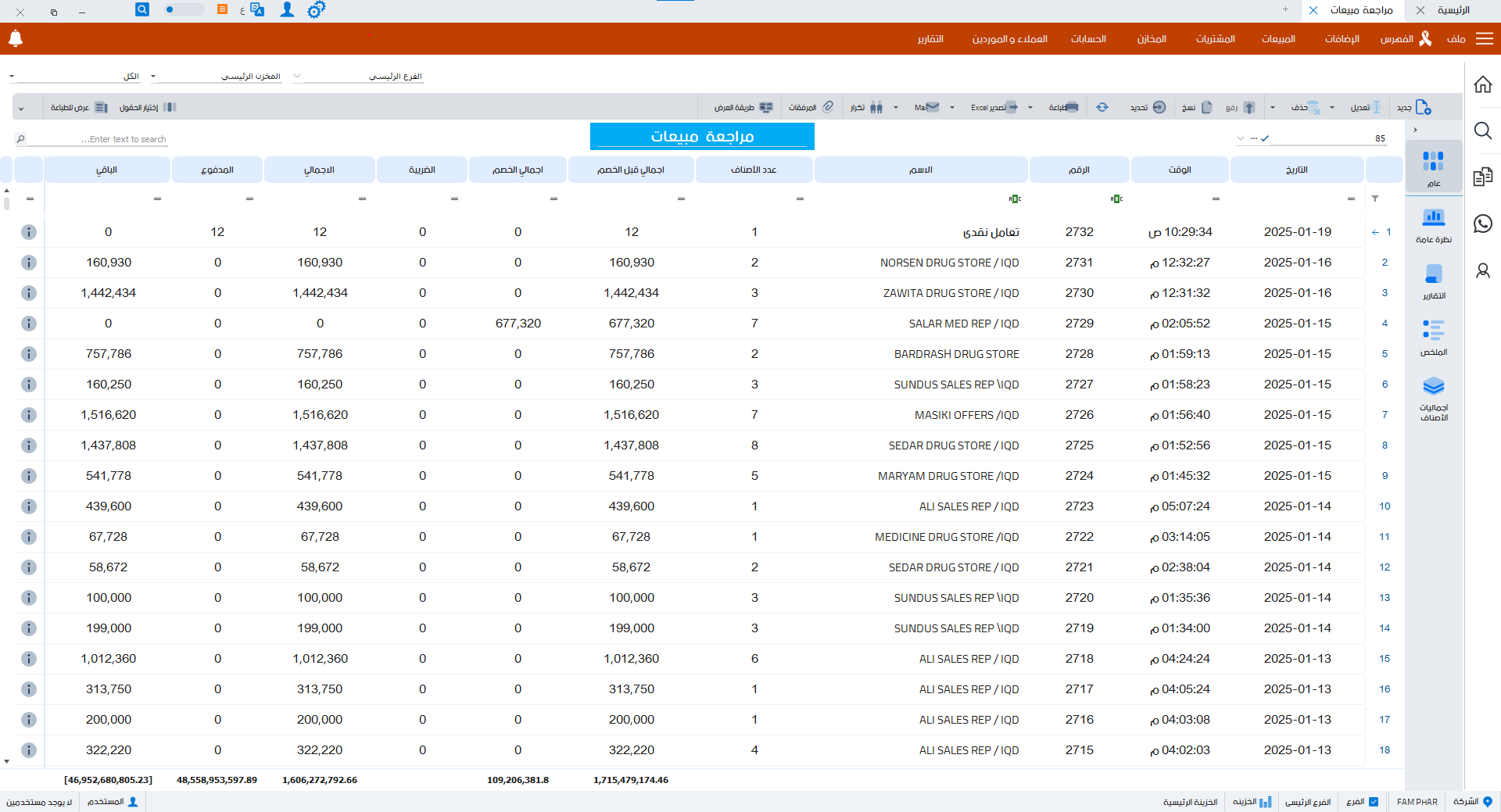This screenshot has width=1501, height=812.
Task: Click the Attachments (المرفقات) paperclip icon
Action: (x=828, y=107)
